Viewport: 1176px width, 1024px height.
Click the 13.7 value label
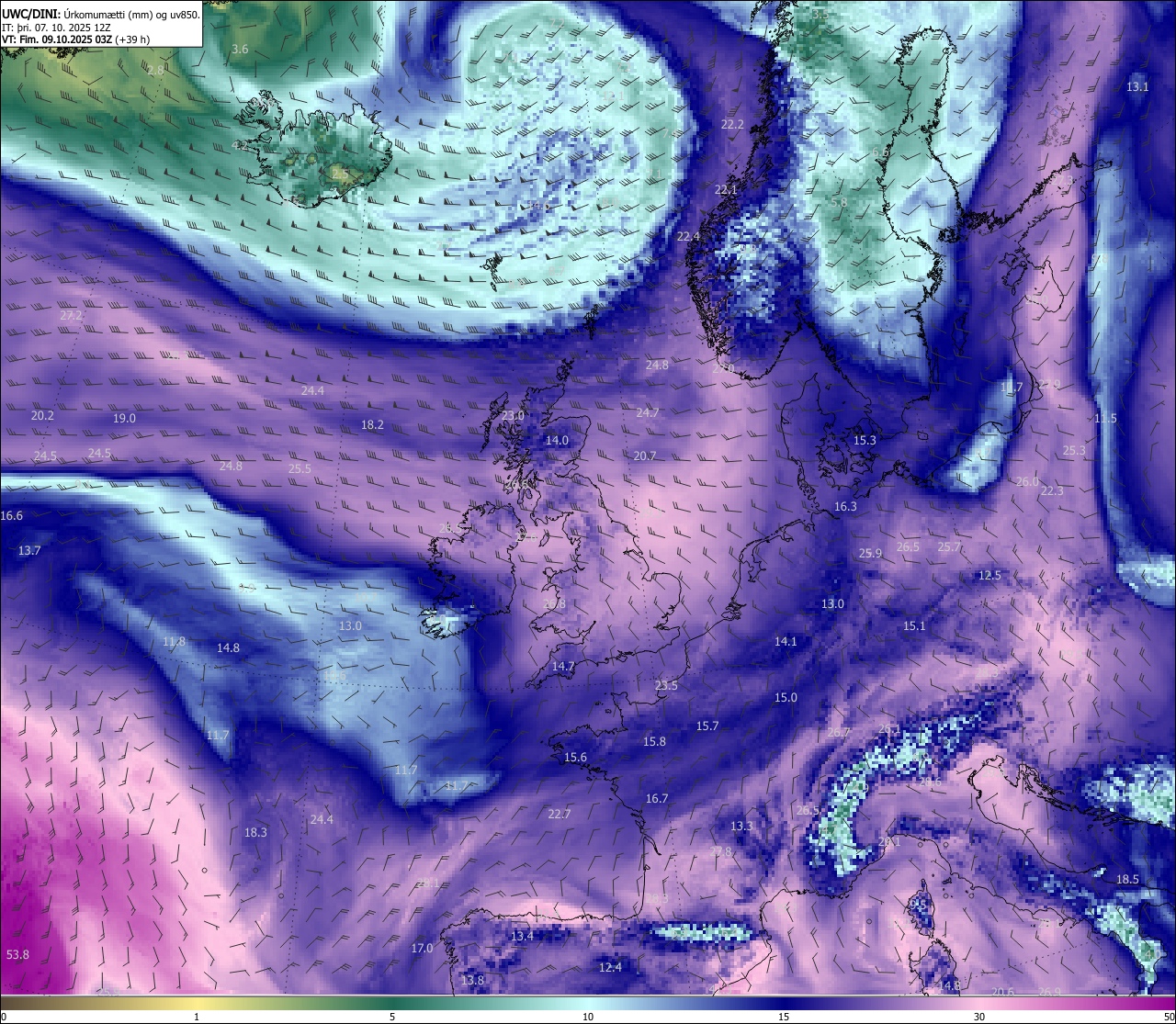click(29, 550)
